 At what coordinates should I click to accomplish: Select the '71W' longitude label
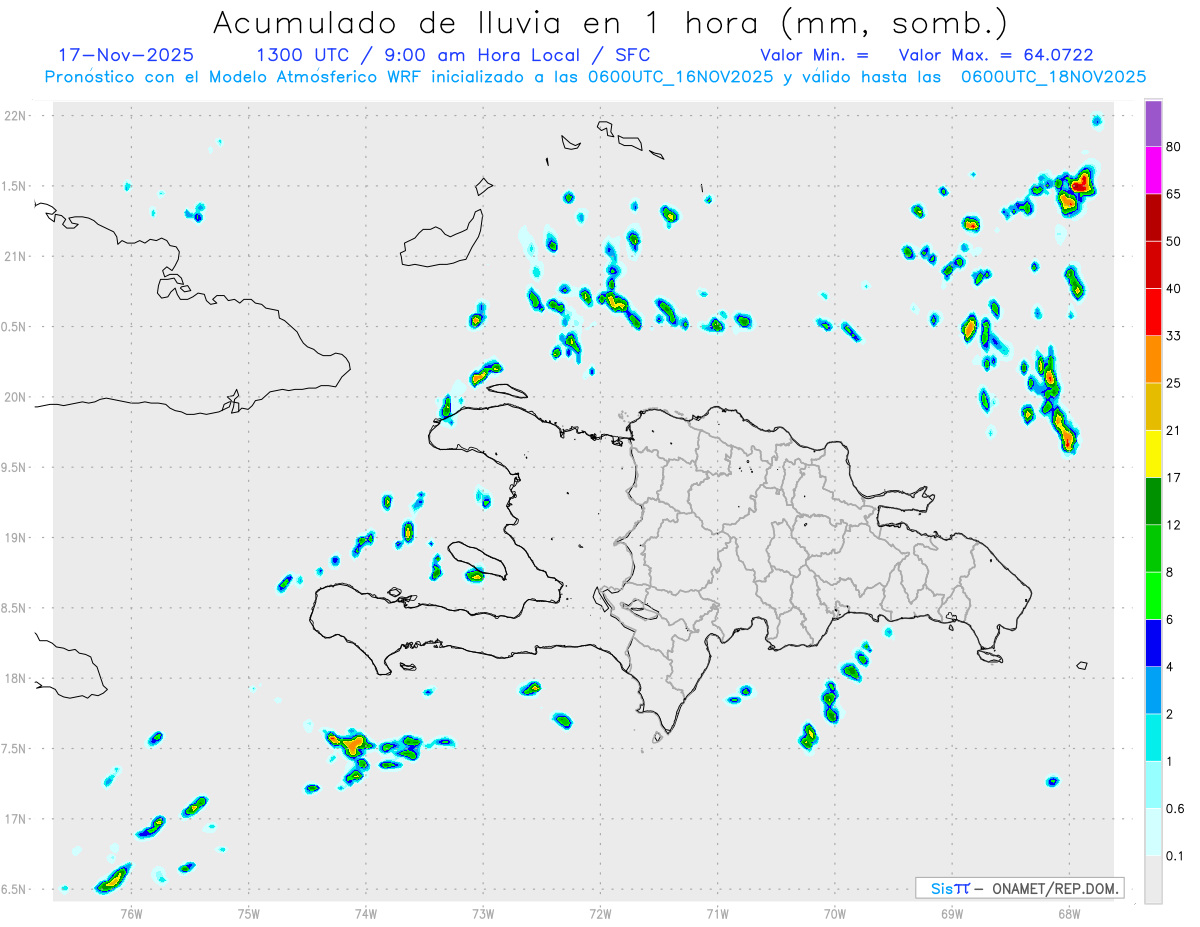pos(717,913)
